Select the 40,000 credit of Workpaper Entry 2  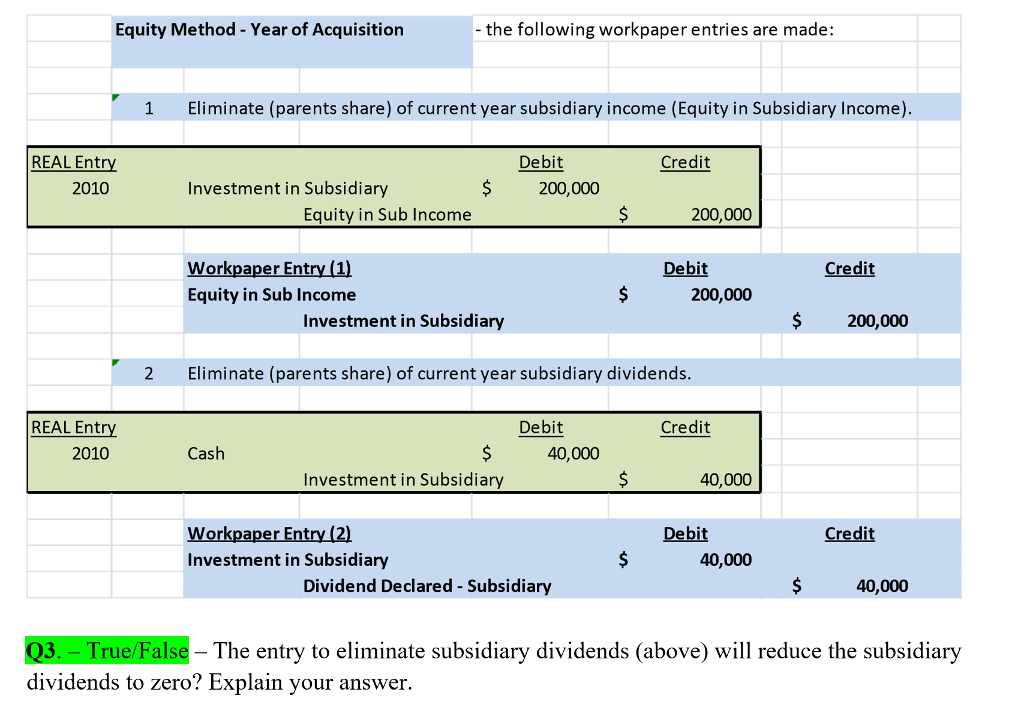(882, 586)
